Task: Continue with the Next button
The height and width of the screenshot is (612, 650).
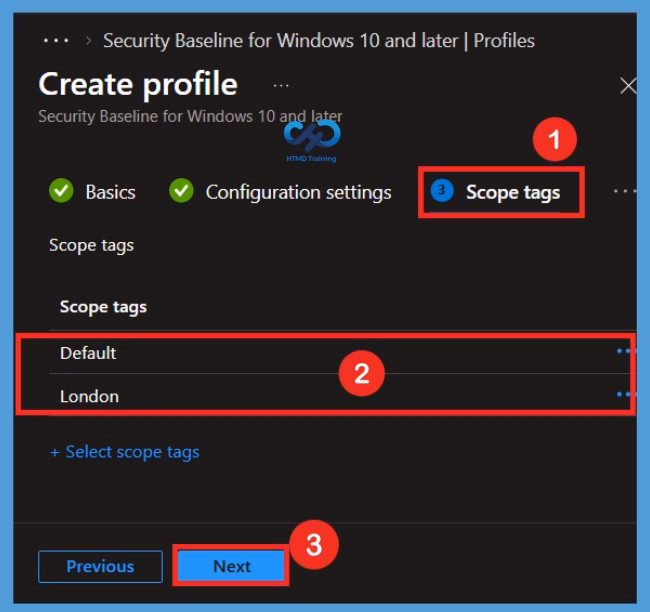Action: pyautogui.click(x=231, y=566)
